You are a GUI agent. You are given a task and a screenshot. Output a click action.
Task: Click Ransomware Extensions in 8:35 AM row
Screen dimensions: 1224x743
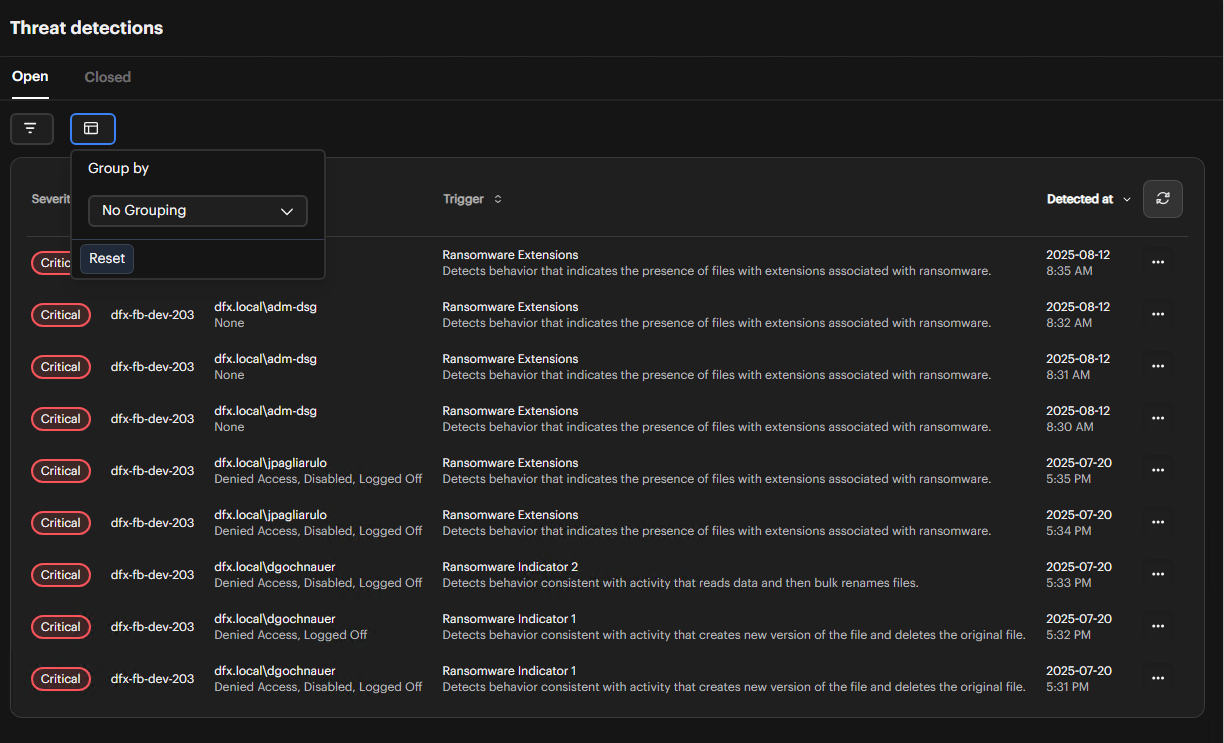pyautogui.click(x=510, y=255)
